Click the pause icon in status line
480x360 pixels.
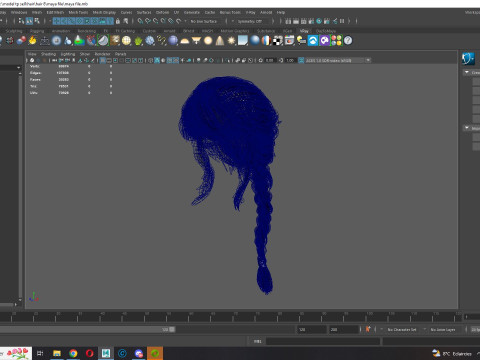(x=342, y=21)
